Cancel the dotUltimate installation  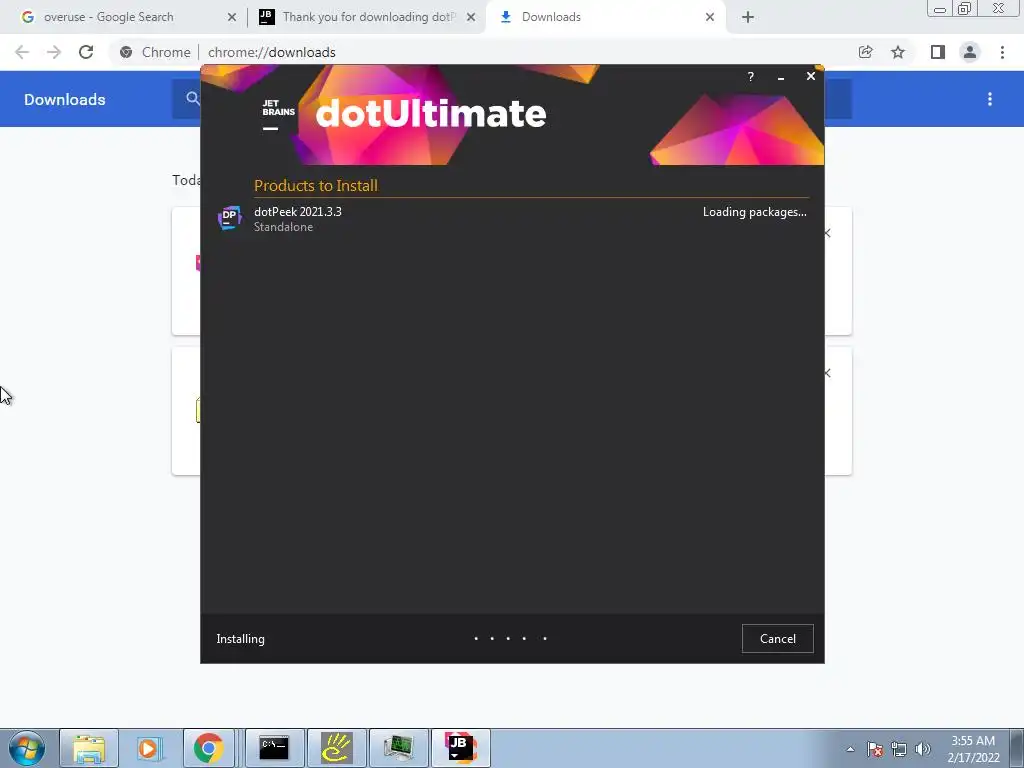[x=777, y=639]
